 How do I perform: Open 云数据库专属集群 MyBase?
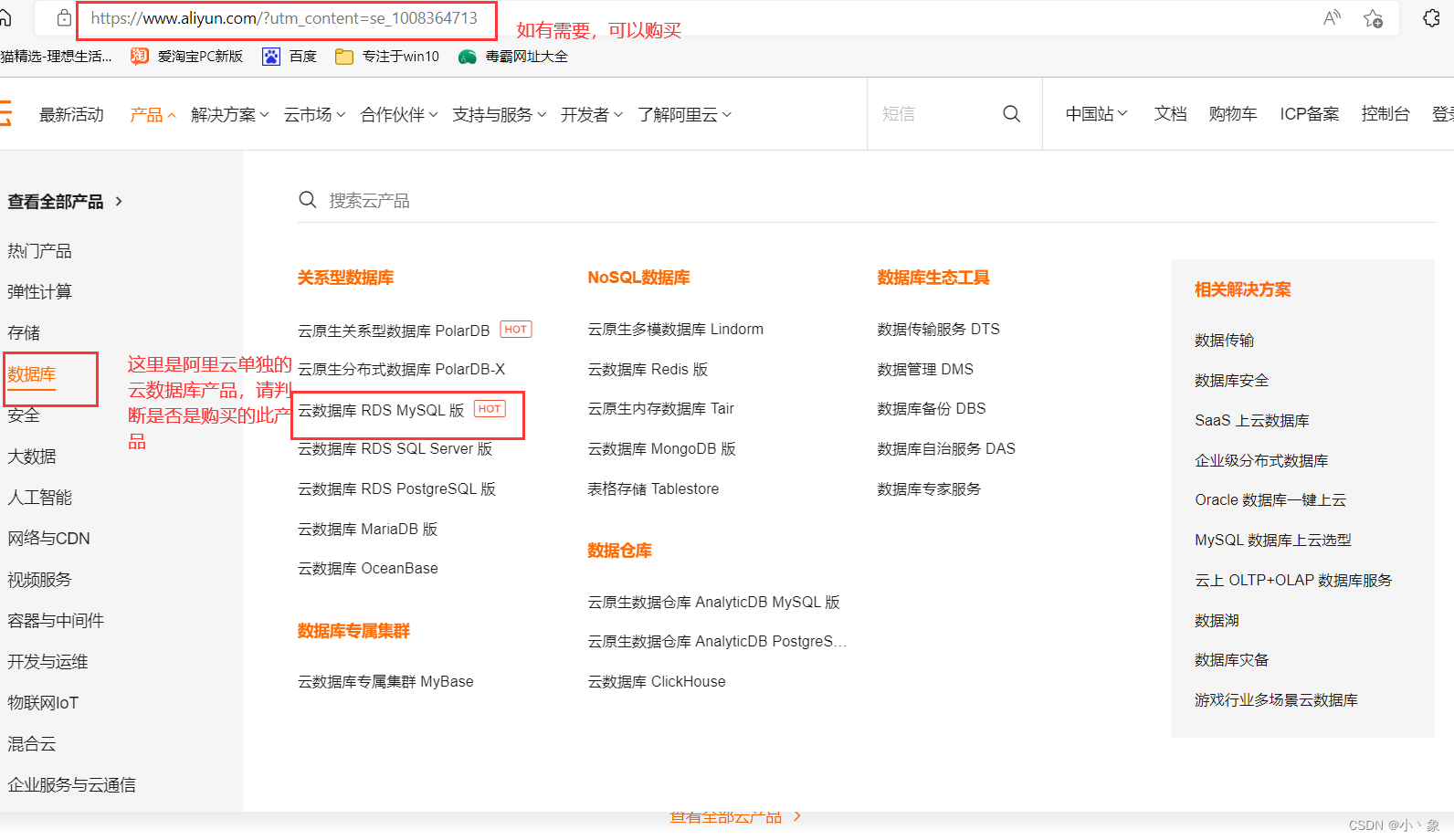tap(385, 682)
